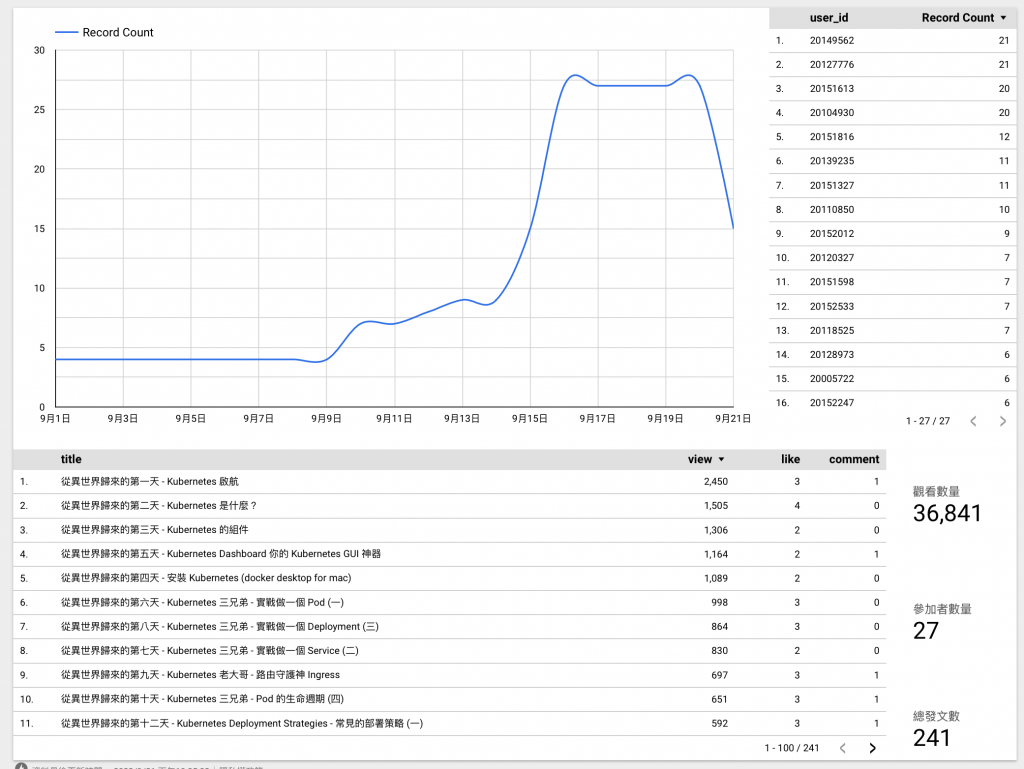The image size is (1024, 769).
Task: Click view count 1,306
Action: [x=716, y=530]
